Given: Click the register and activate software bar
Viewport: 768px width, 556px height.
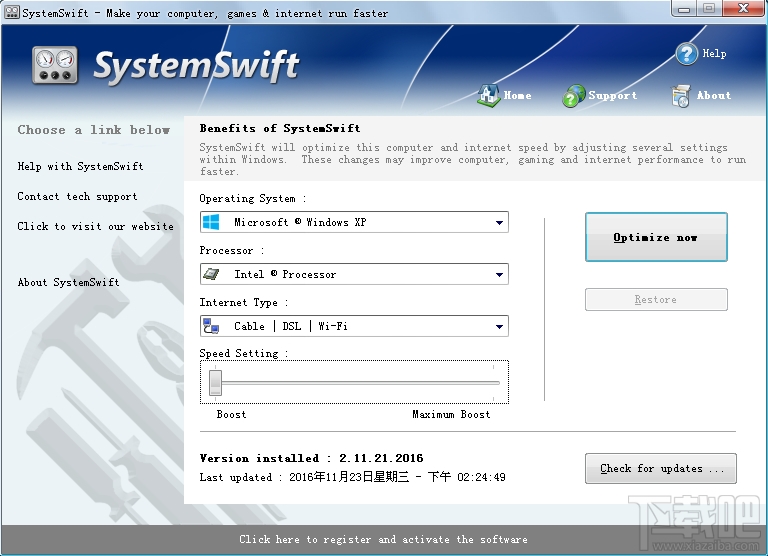Looking at the screenshot, I should coord(384,539).
